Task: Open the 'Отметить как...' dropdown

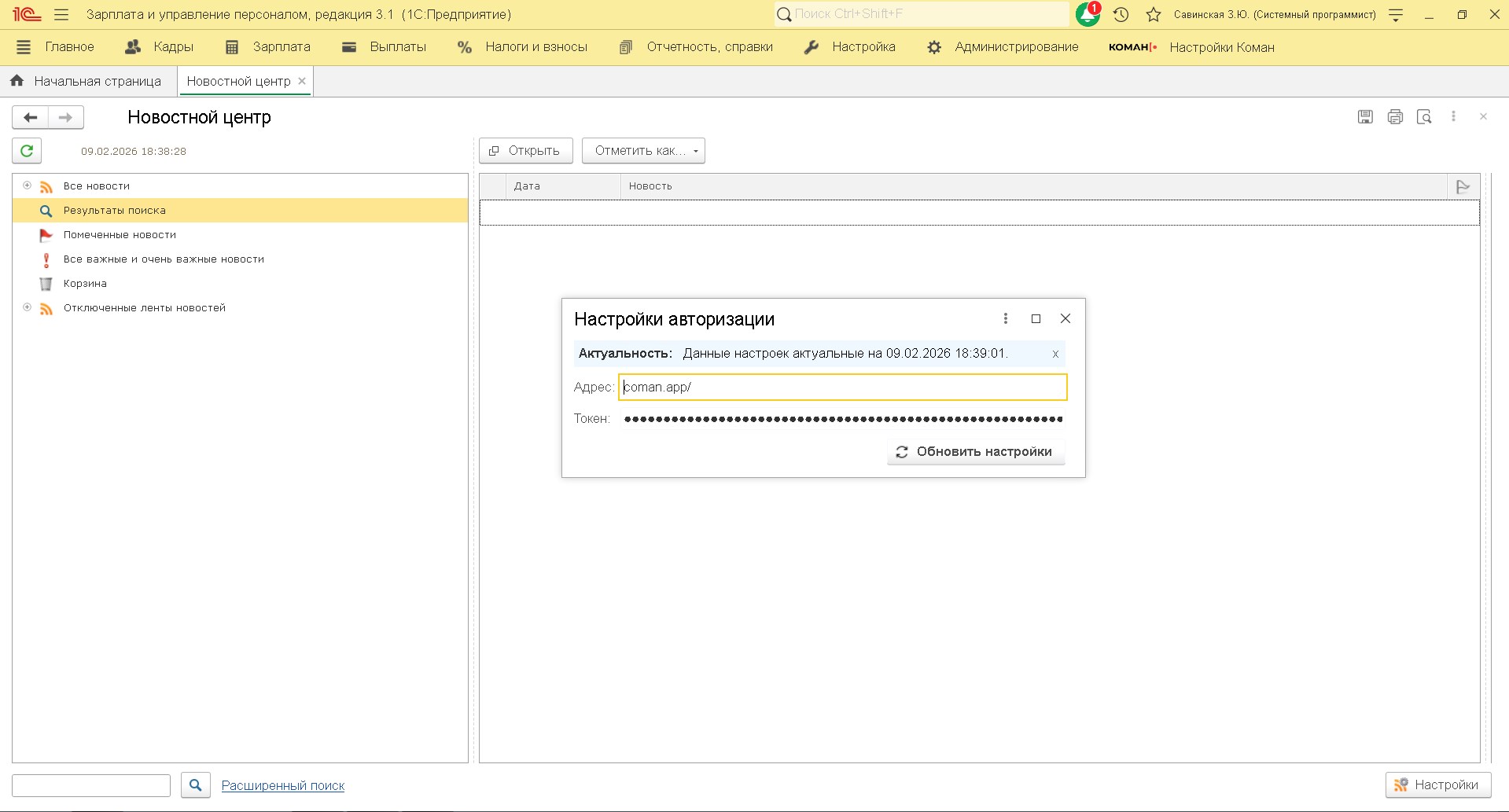Action: pyautogui.click(x=643, y=151)
